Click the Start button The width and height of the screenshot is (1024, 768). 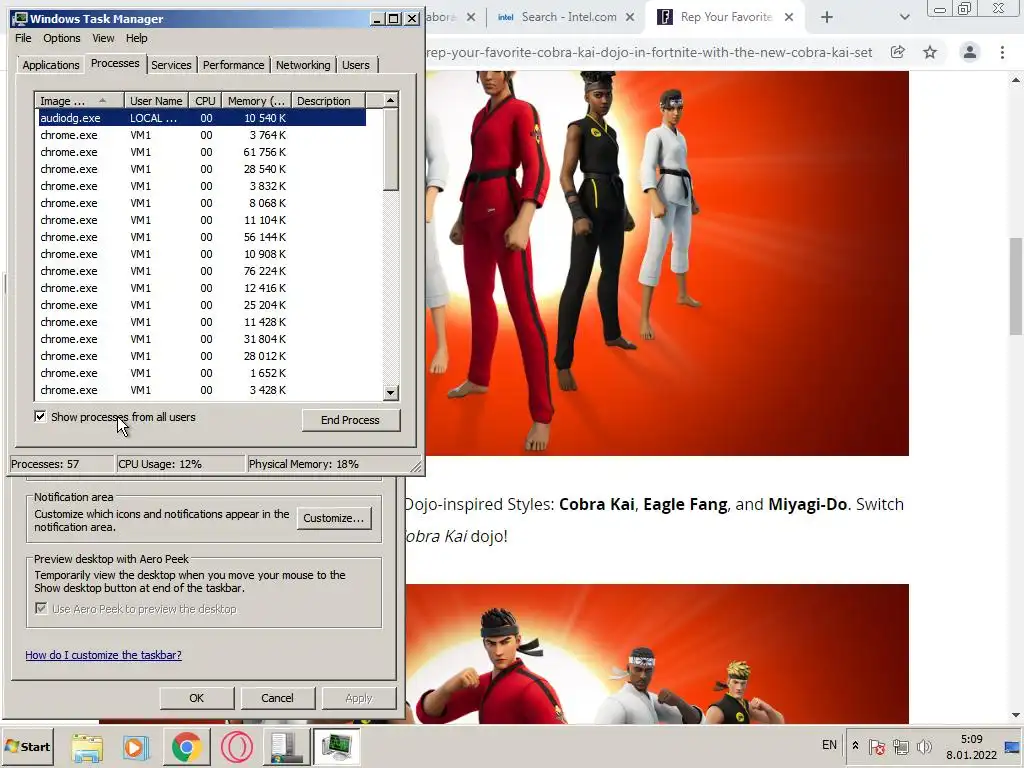click(x=27, y=746)
